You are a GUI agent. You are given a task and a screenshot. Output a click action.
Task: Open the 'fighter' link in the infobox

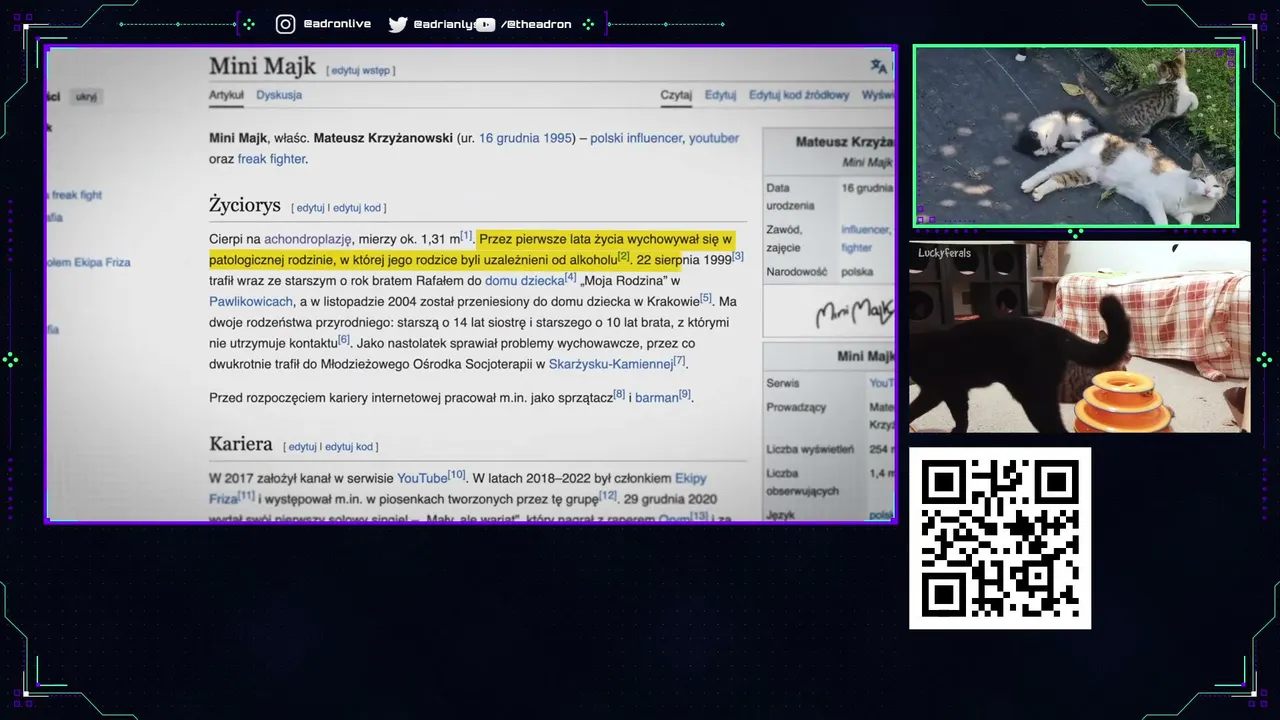[857, 248]
